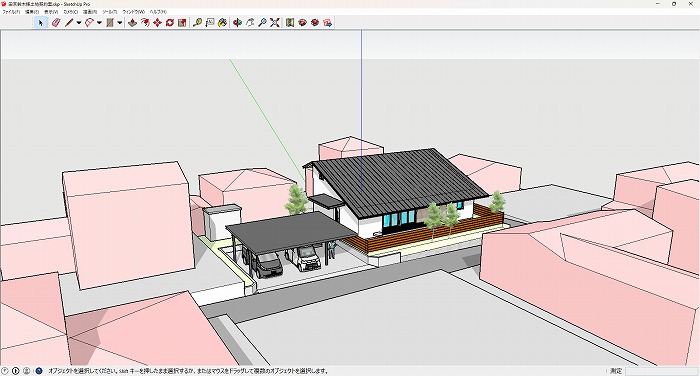
Task: Open the ファイル (File) menu
Action: (11, 12)
